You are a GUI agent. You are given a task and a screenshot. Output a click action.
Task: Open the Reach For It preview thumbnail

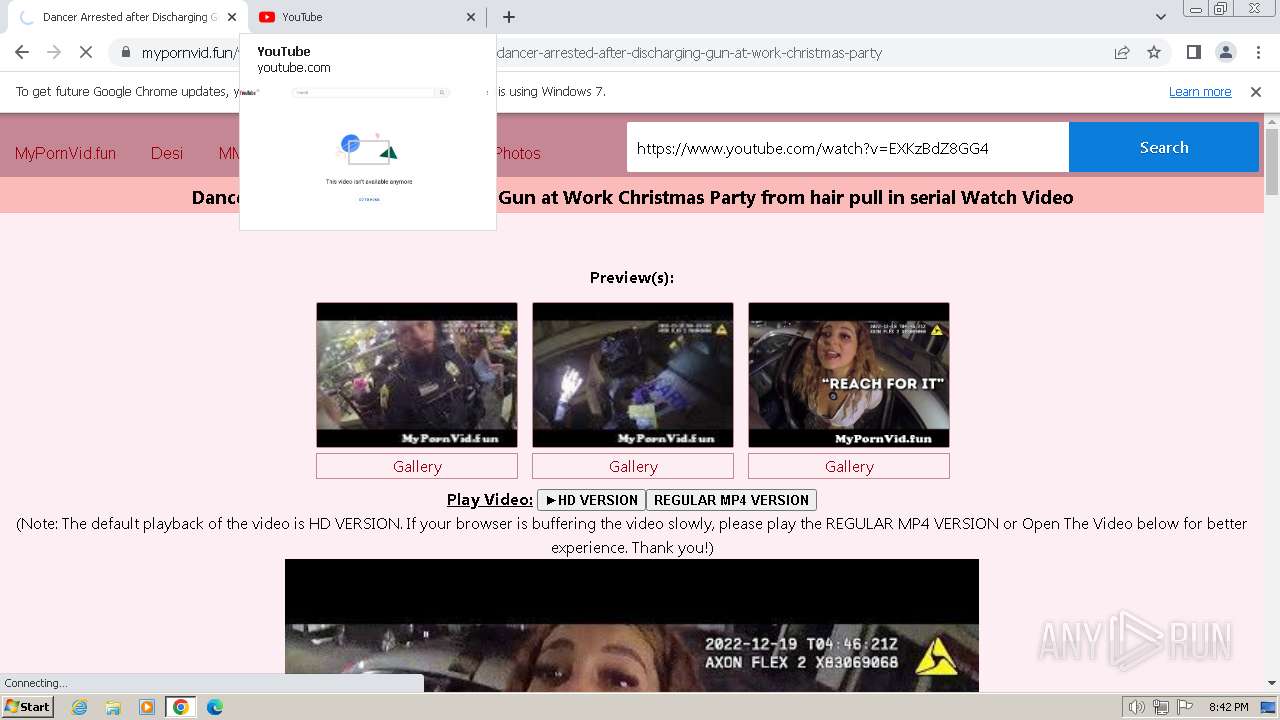[x=849, y=375]
